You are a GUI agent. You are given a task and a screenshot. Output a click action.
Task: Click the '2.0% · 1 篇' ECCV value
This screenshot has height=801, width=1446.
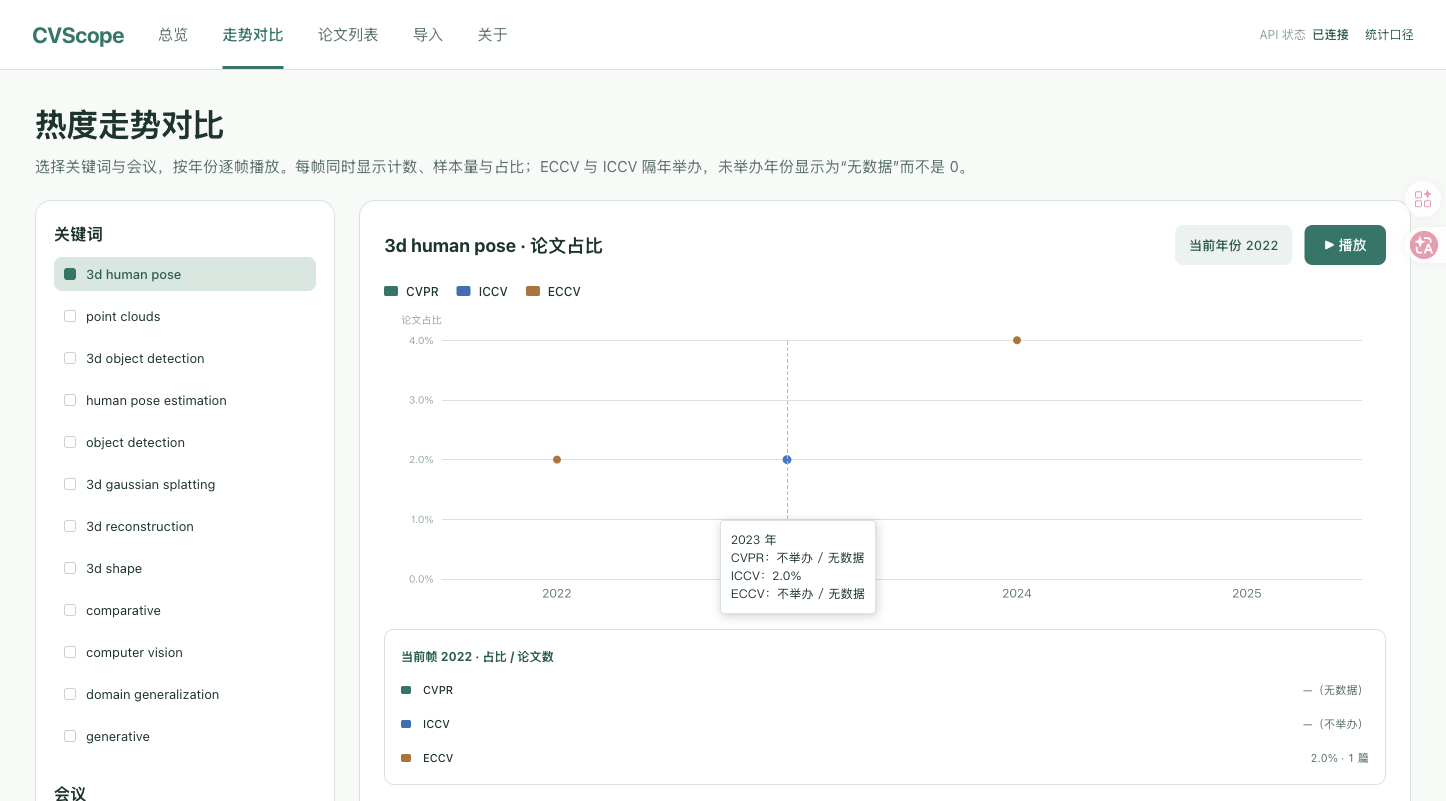(x=1339, y=758)
